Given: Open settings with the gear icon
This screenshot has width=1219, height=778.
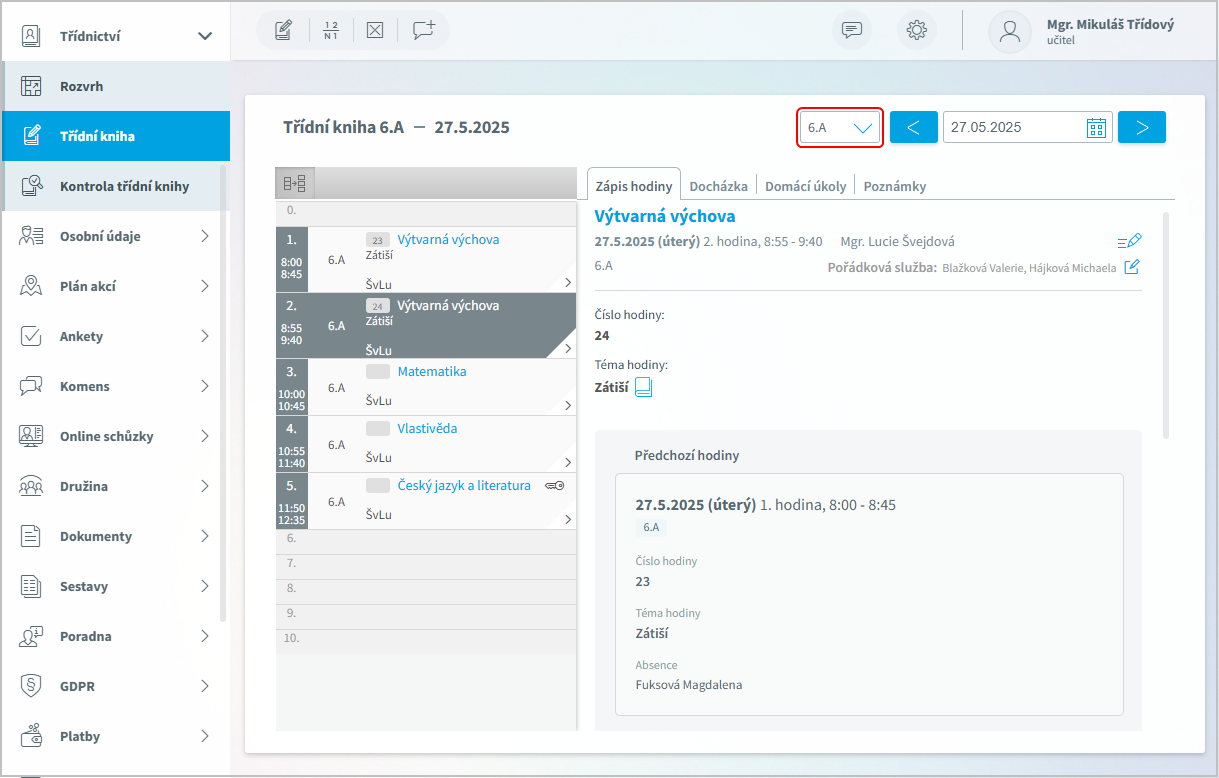Looking at the screenshot, I should coord(916,30).
